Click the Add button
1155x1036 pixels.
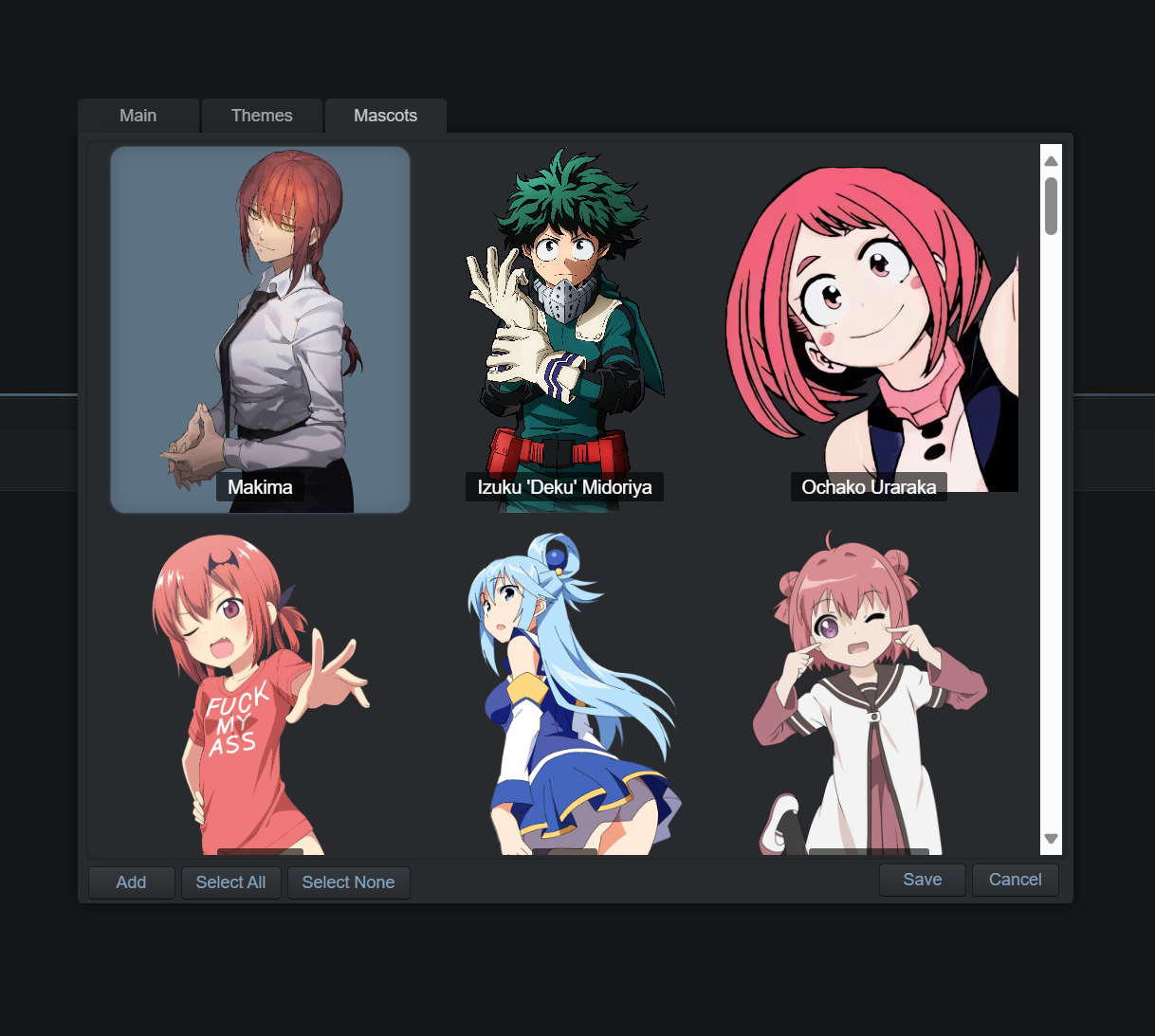click(x=131, y=882)
